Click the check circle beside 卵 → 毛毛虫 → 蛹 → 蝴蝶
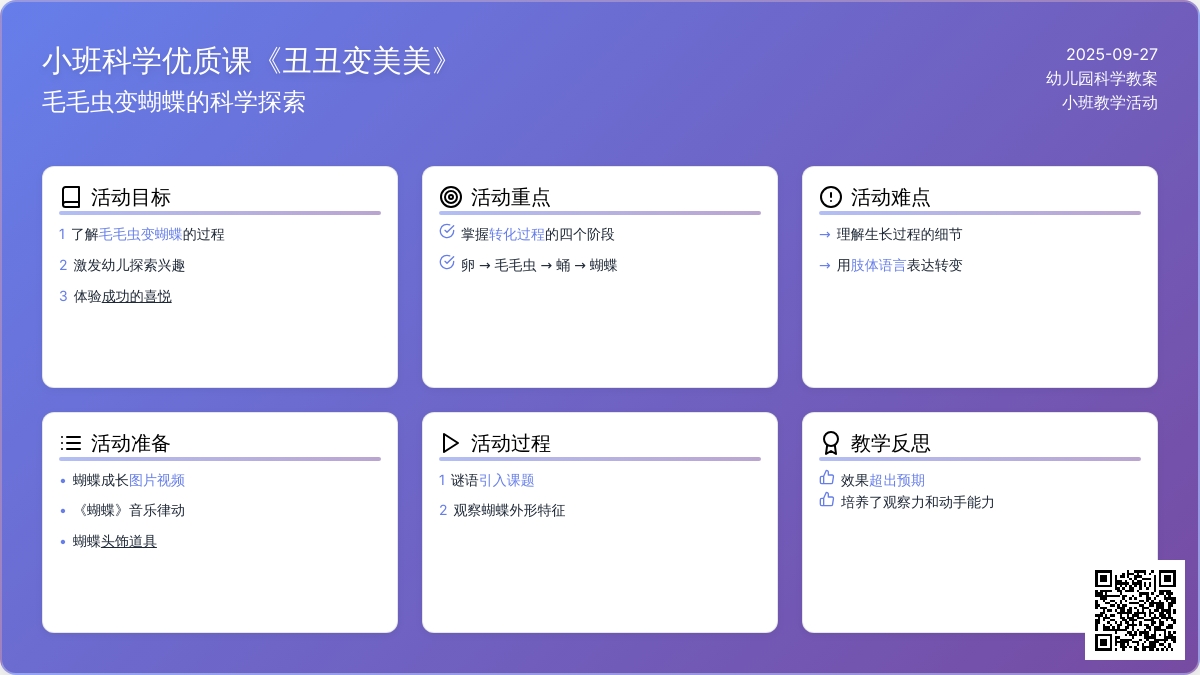 pyautogui.click(x=447, y=263)
